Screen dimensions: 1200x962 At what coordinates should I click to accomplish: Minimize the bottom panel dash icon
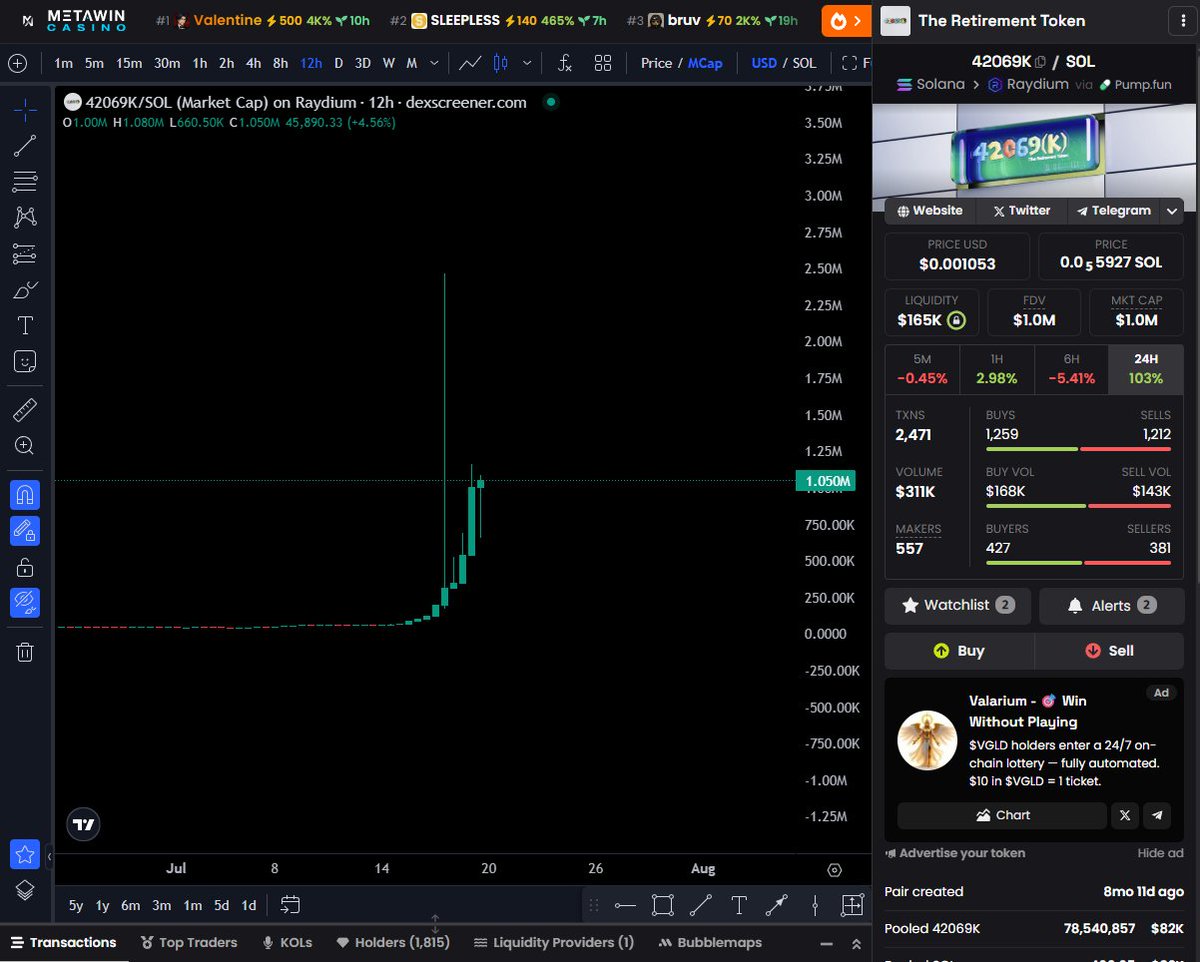point(825,943)
